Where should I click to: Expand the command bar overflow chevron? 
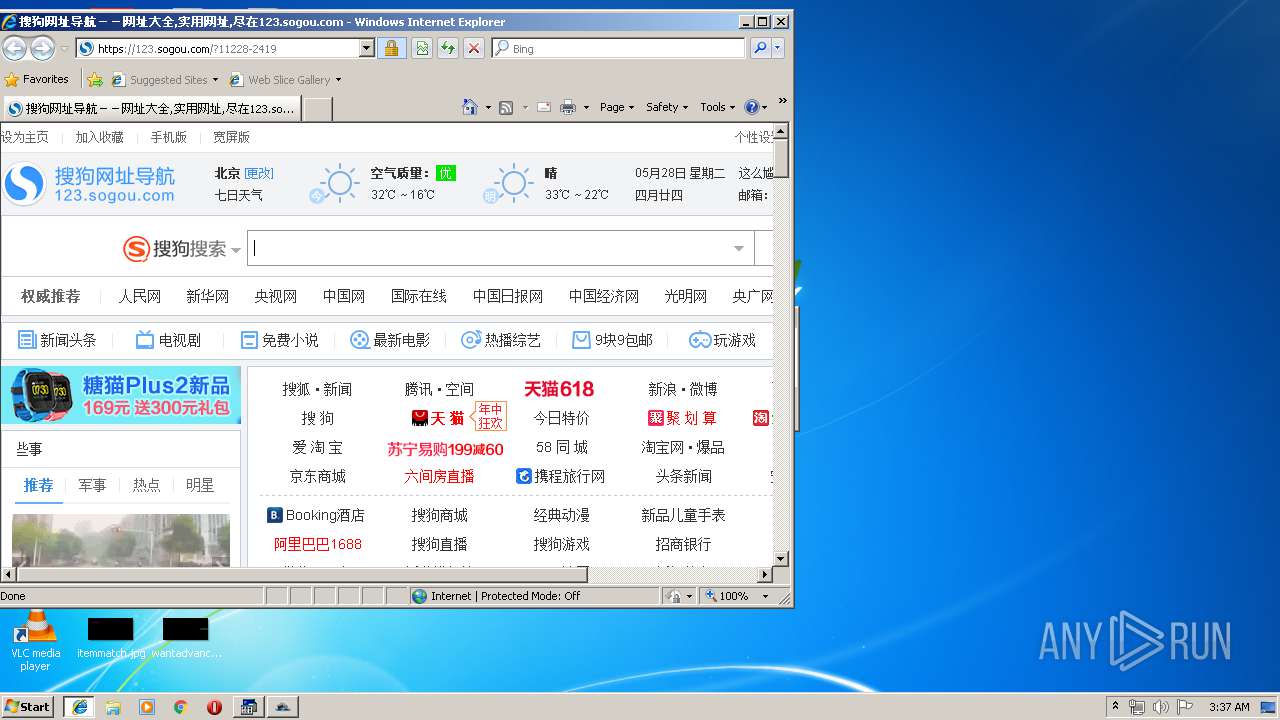pyautogui.click(x=782, y=101)
